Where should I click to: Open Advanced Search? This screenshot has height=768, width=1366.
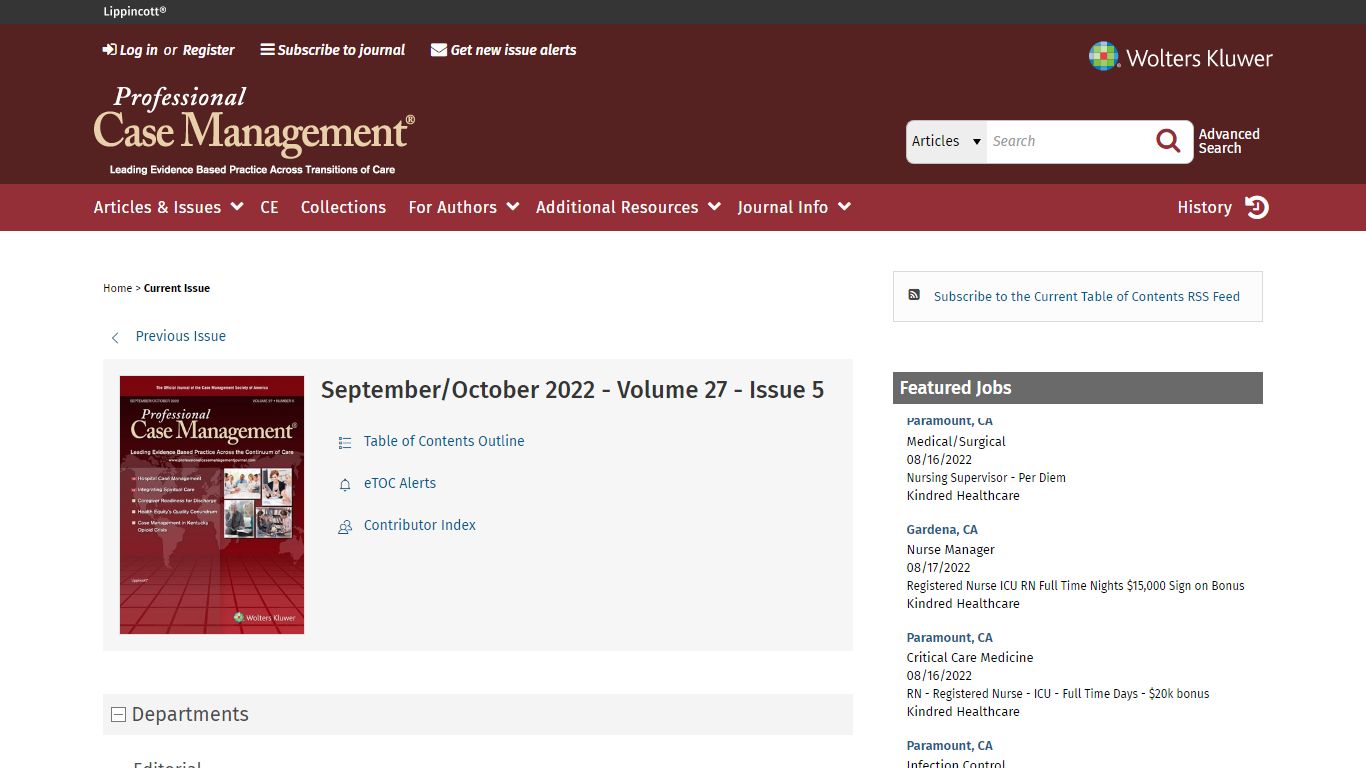(1229, 141)
